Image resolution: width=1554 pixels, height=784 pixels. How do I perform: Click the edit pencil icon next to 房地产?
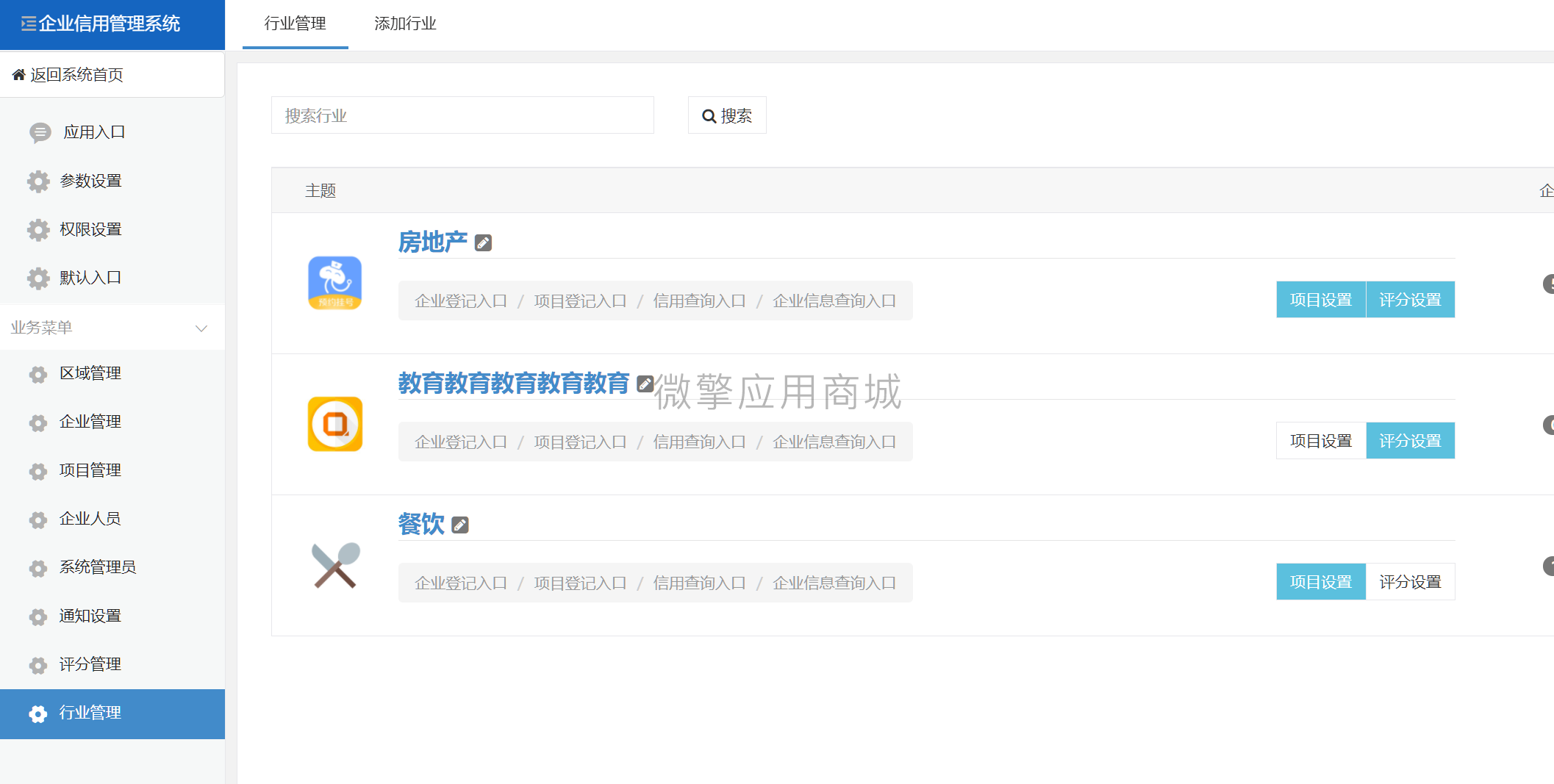483,242
